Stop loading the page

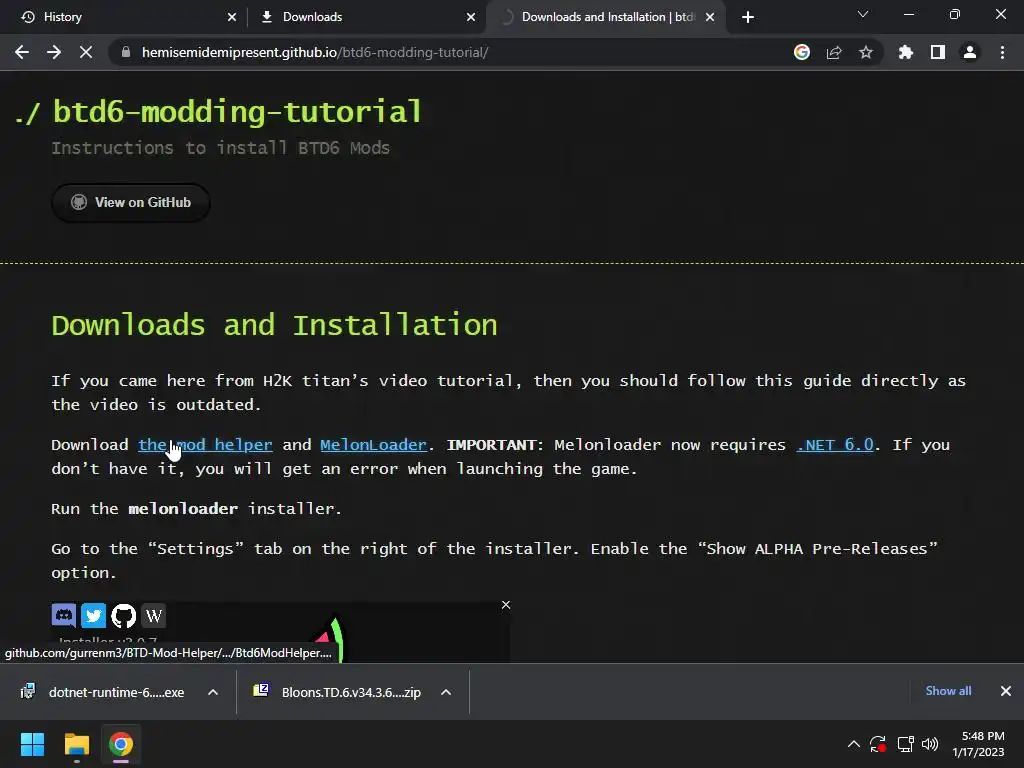coord(86,52)
